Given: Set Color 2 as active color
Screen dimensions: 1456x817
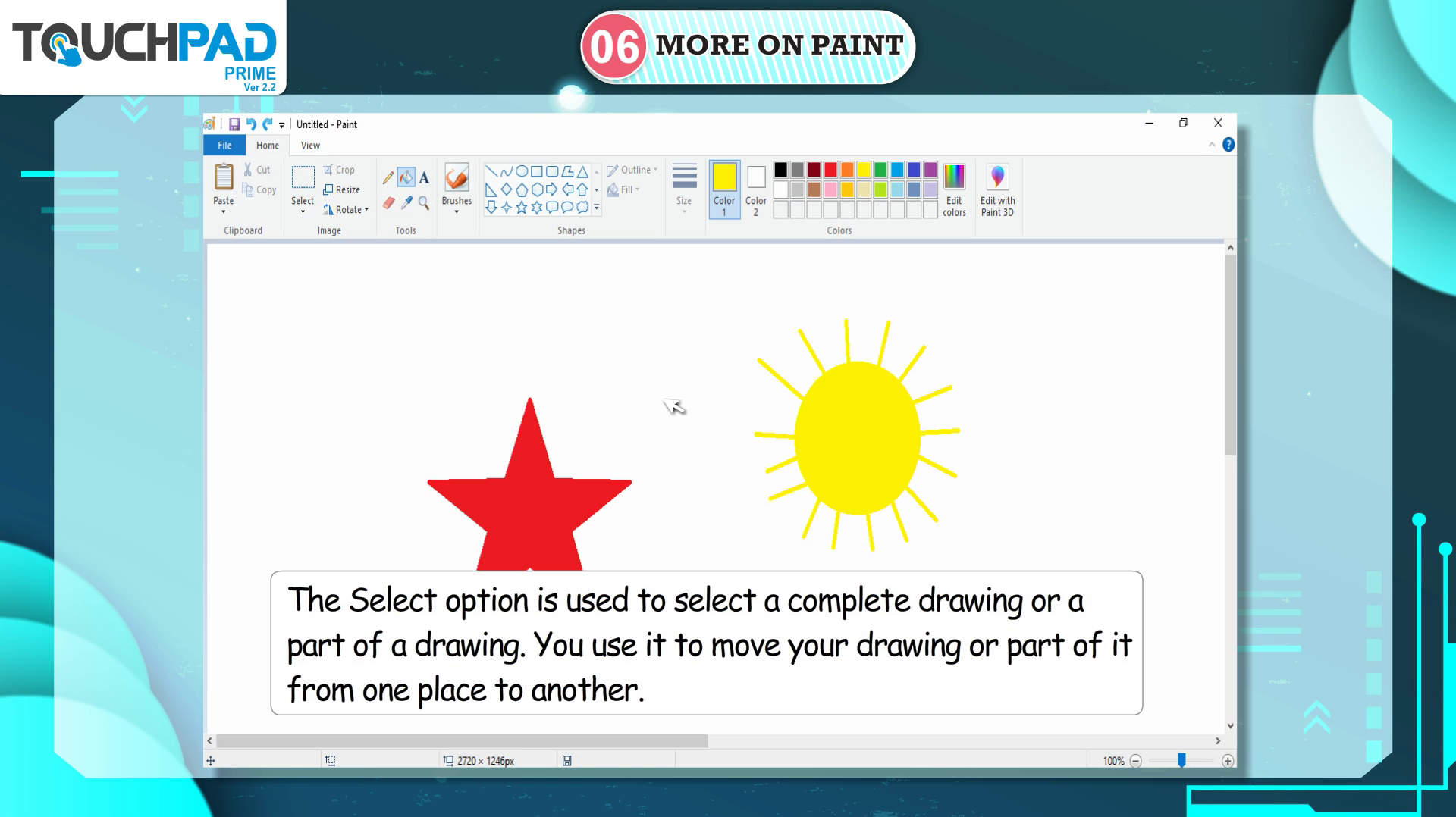Looking at the screenshot, I should 756,189.
